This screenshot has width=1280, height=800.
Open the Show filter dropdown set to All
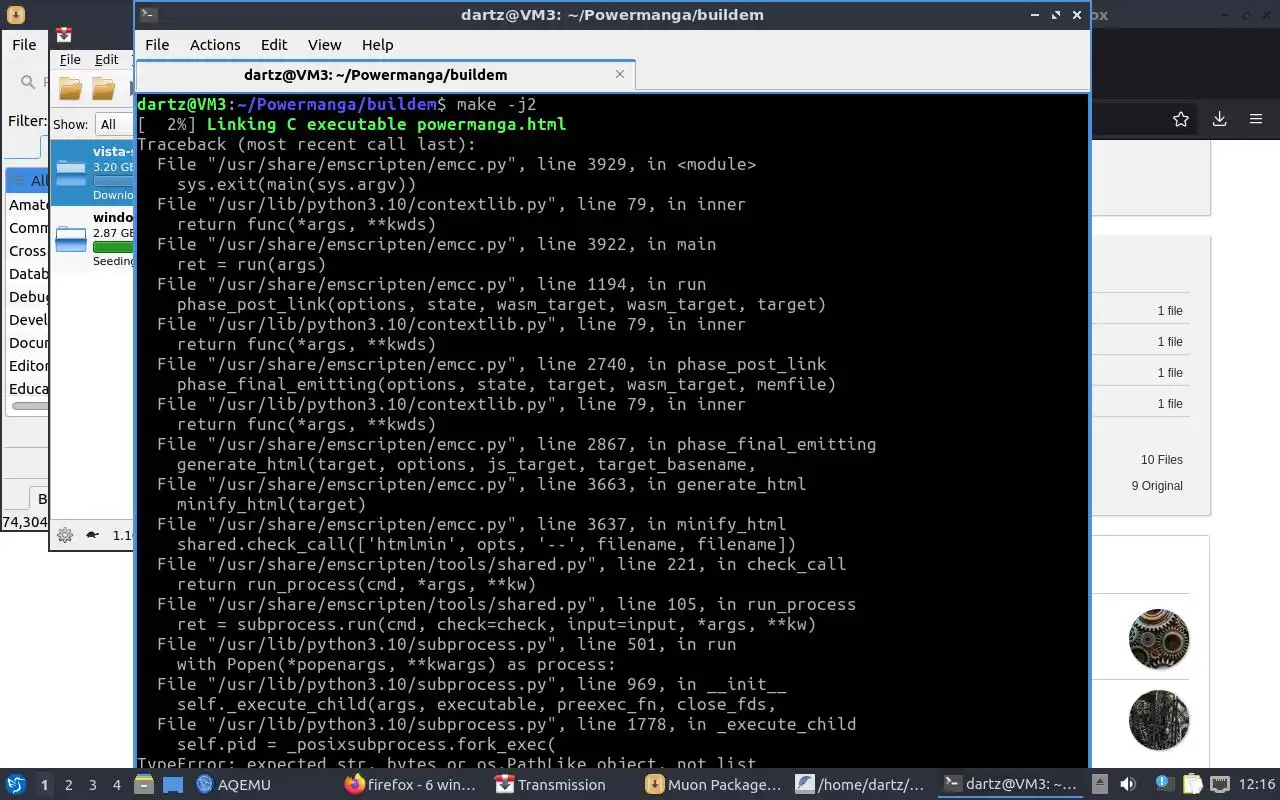coord(114,124)
